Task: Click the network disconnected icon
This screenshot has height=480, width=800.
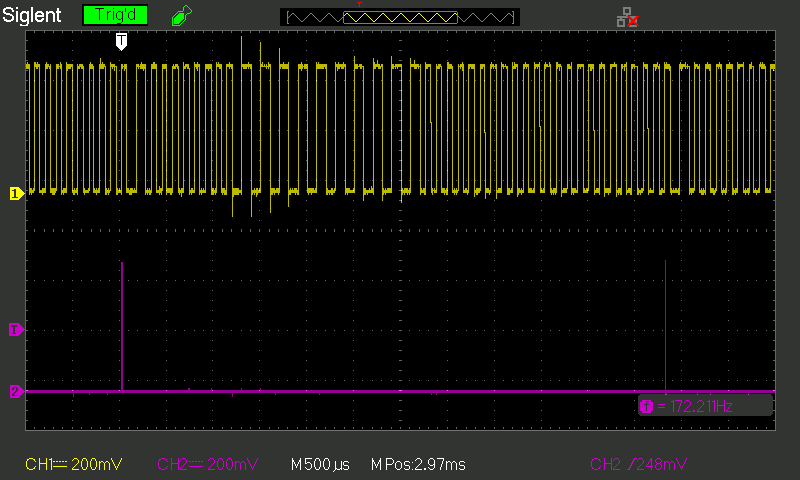Action: pyautogui.click(x=628, y=17)
